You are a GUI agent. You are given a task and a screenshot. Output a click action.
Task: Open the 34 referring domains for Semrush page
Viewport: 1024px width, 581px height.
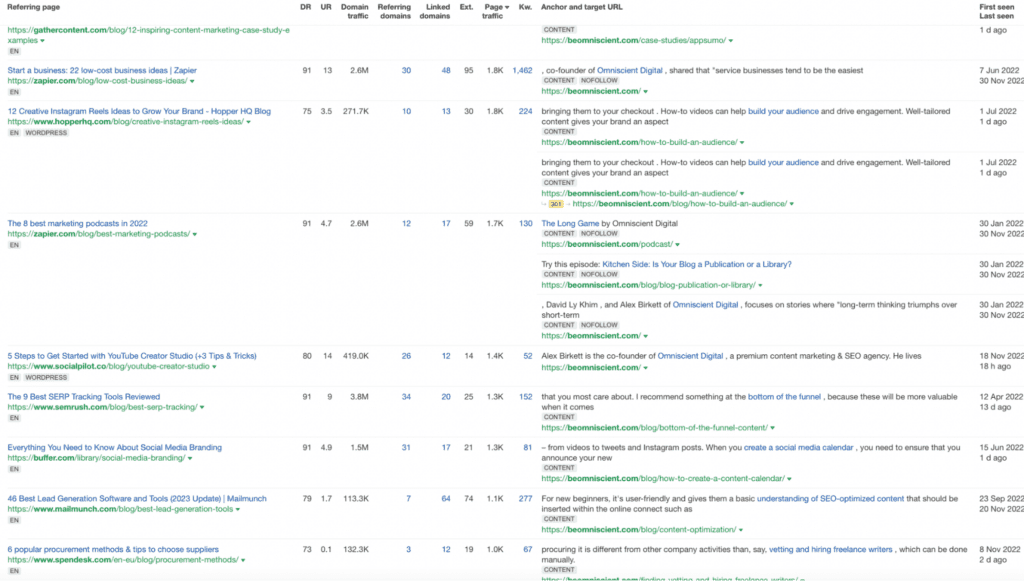tap(406, 396)
